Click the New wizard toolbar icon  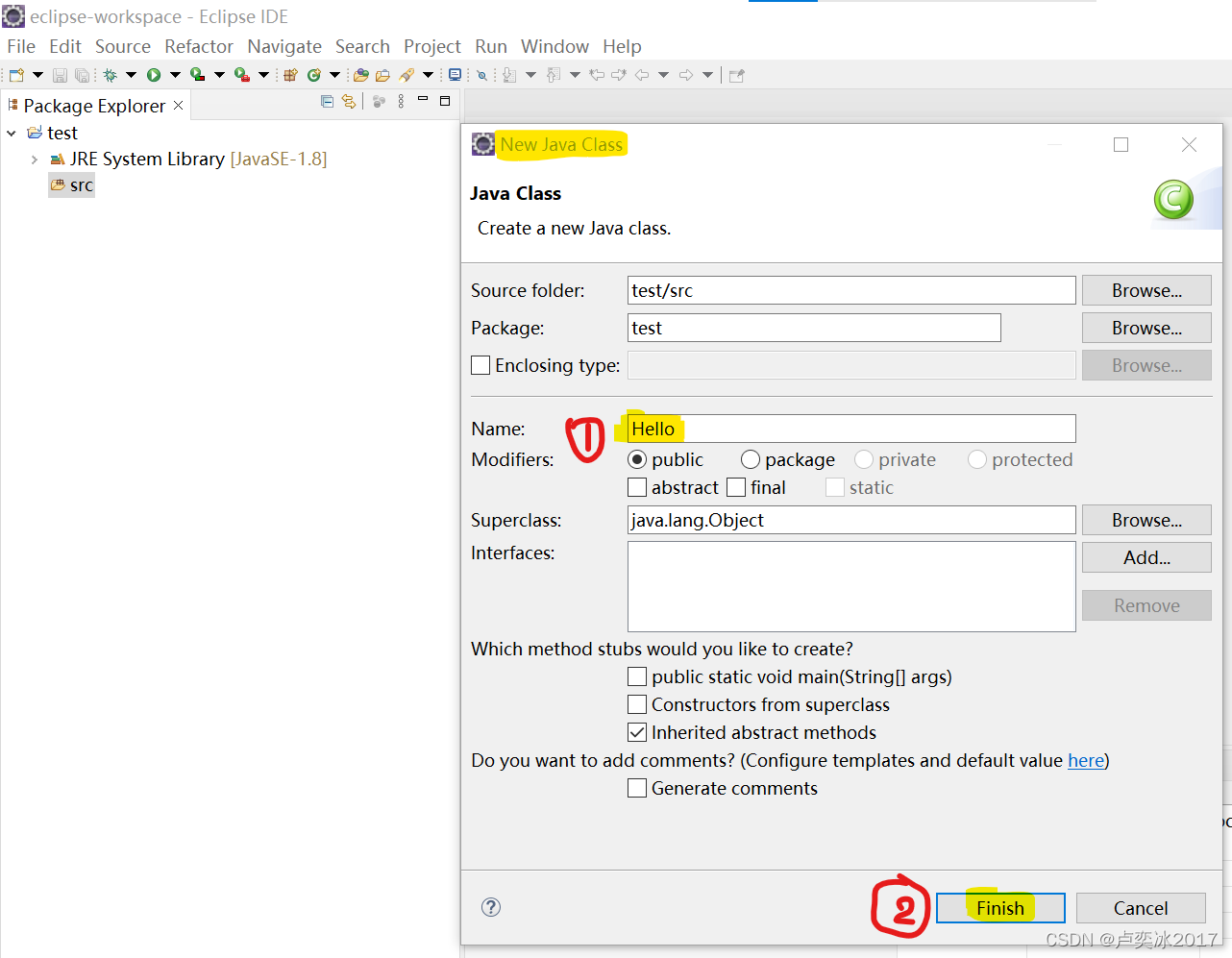coord(16,75)
